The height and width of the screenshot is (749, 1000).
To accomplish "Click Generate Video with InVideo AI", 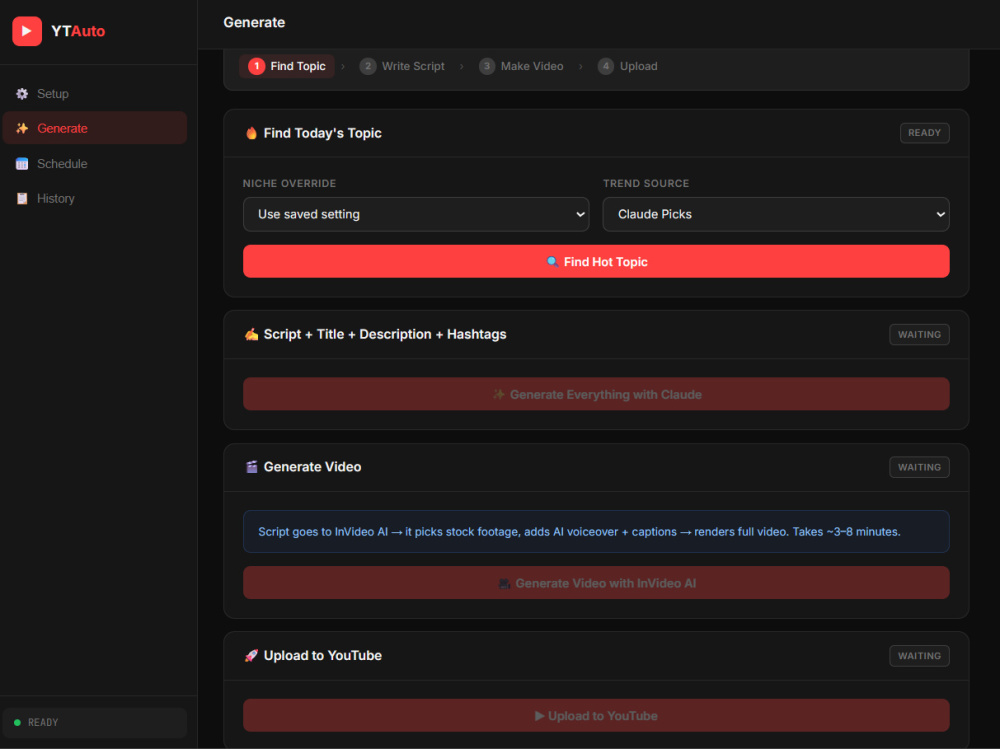I will (596, 583).
